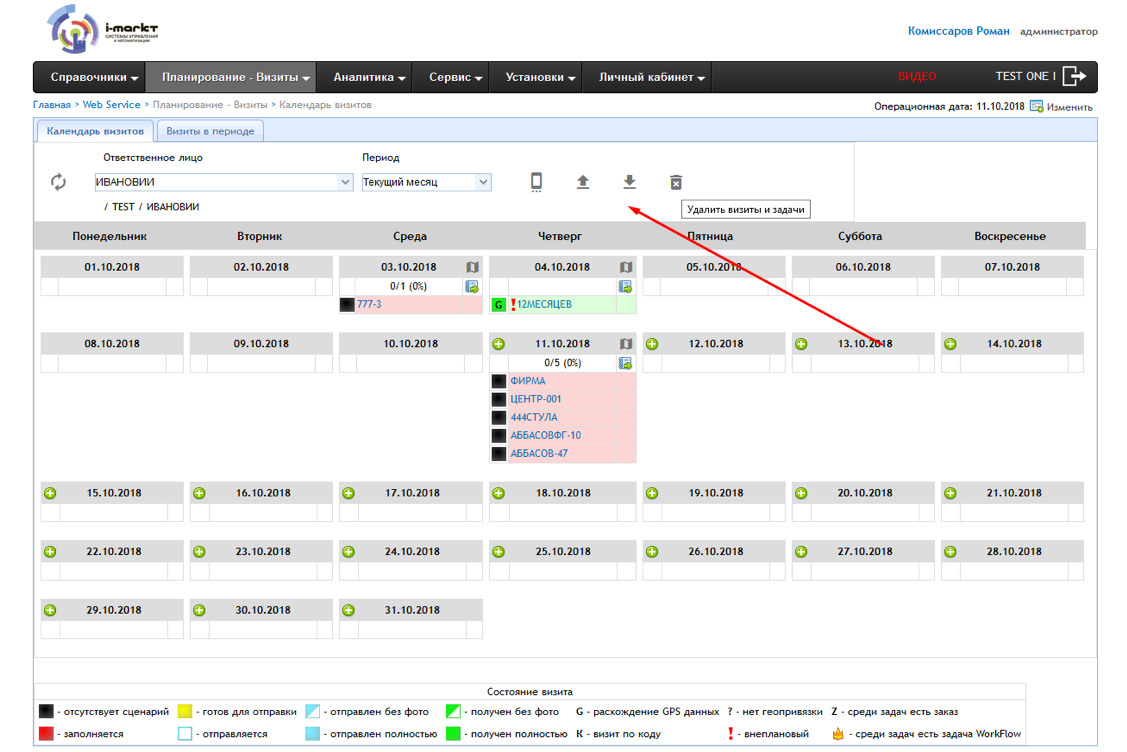Add visit on 28.10.2018 plus icon

(x=950, y=551)
